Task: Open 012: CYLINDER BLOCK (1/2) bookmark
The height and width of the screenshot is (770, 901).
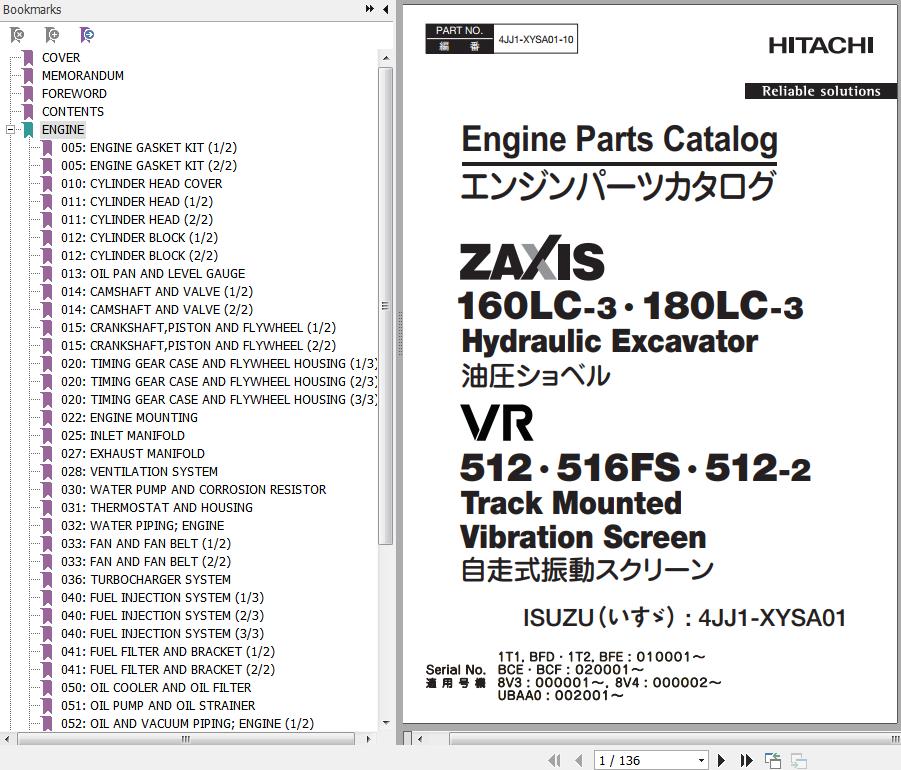Action: (x=139, y=237)
